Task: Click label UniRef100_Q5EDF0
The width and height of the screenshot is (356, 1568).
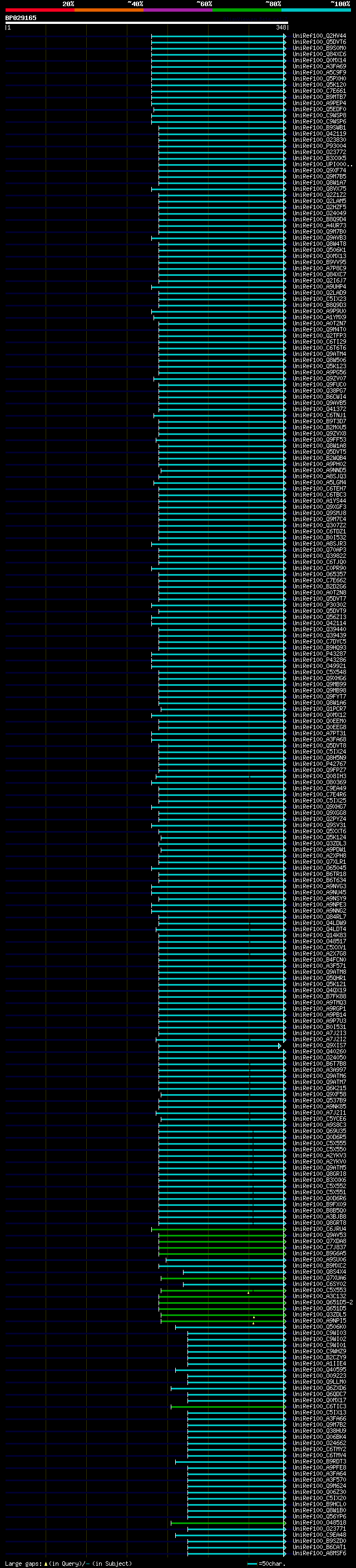Action: (x=319, y=109)
